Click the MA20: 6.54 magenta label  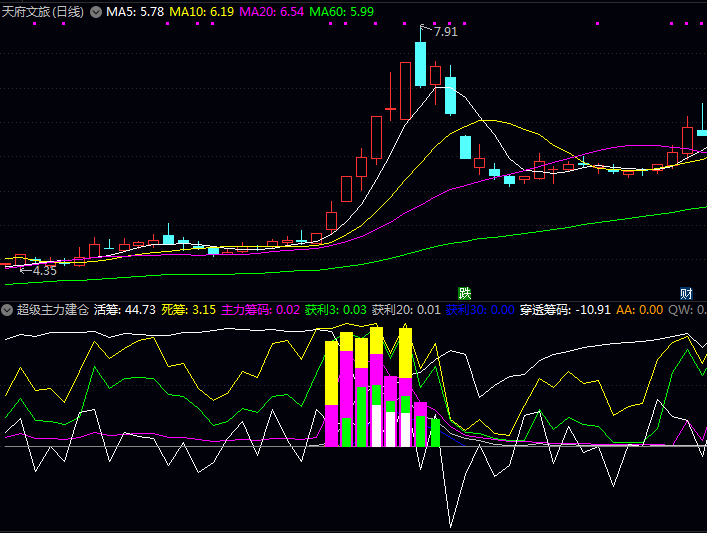tap(272, 12)
